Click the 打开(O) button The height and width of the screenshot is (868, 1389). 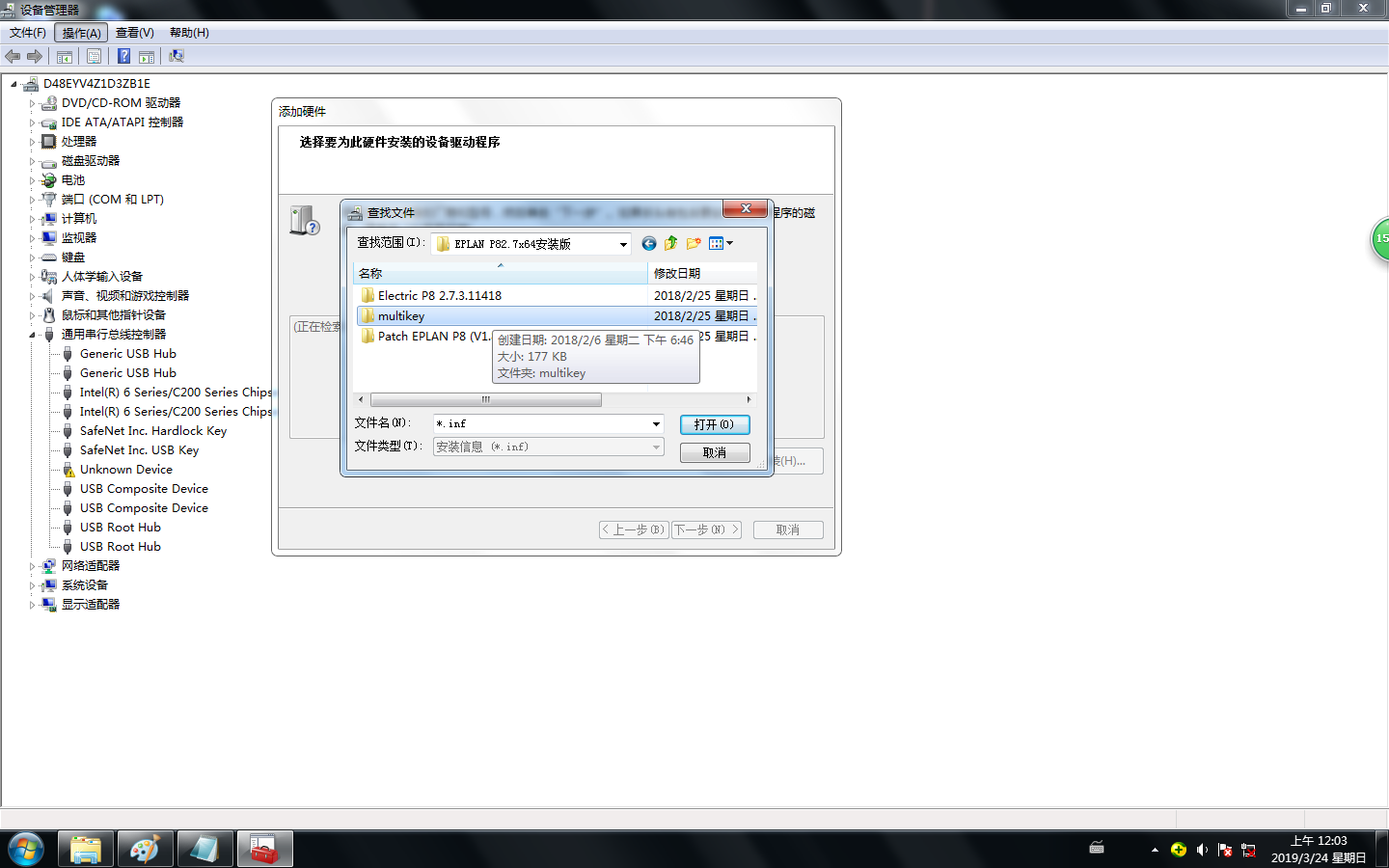coord(714,424)
